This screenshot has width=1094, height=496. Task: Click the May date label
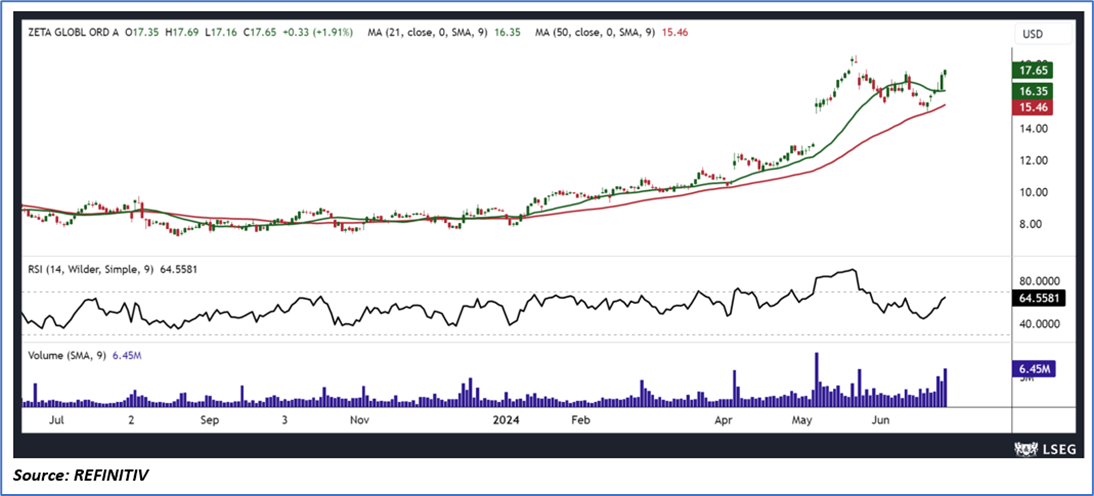point(804,421)
